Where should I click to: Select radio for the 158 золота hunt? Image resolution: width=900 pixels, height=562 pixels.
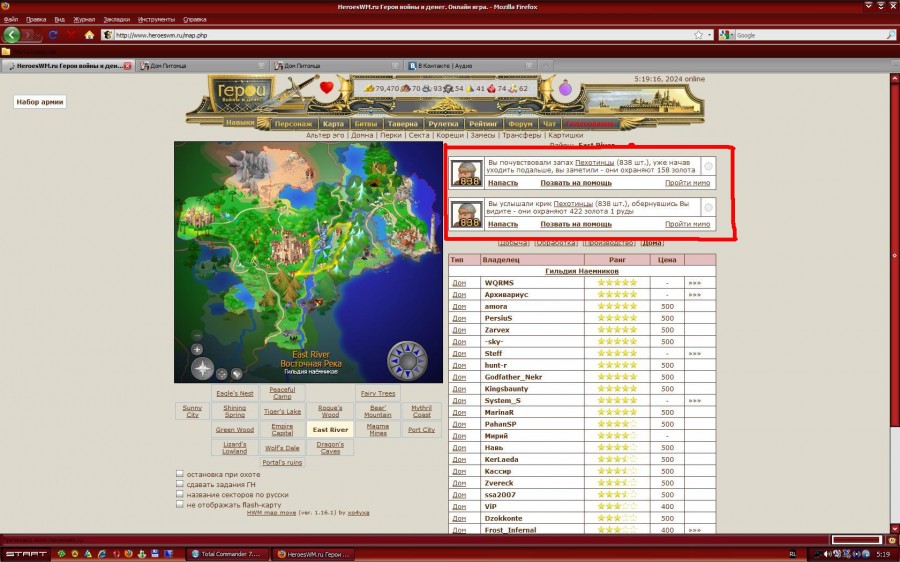click(x=708, y=166)
